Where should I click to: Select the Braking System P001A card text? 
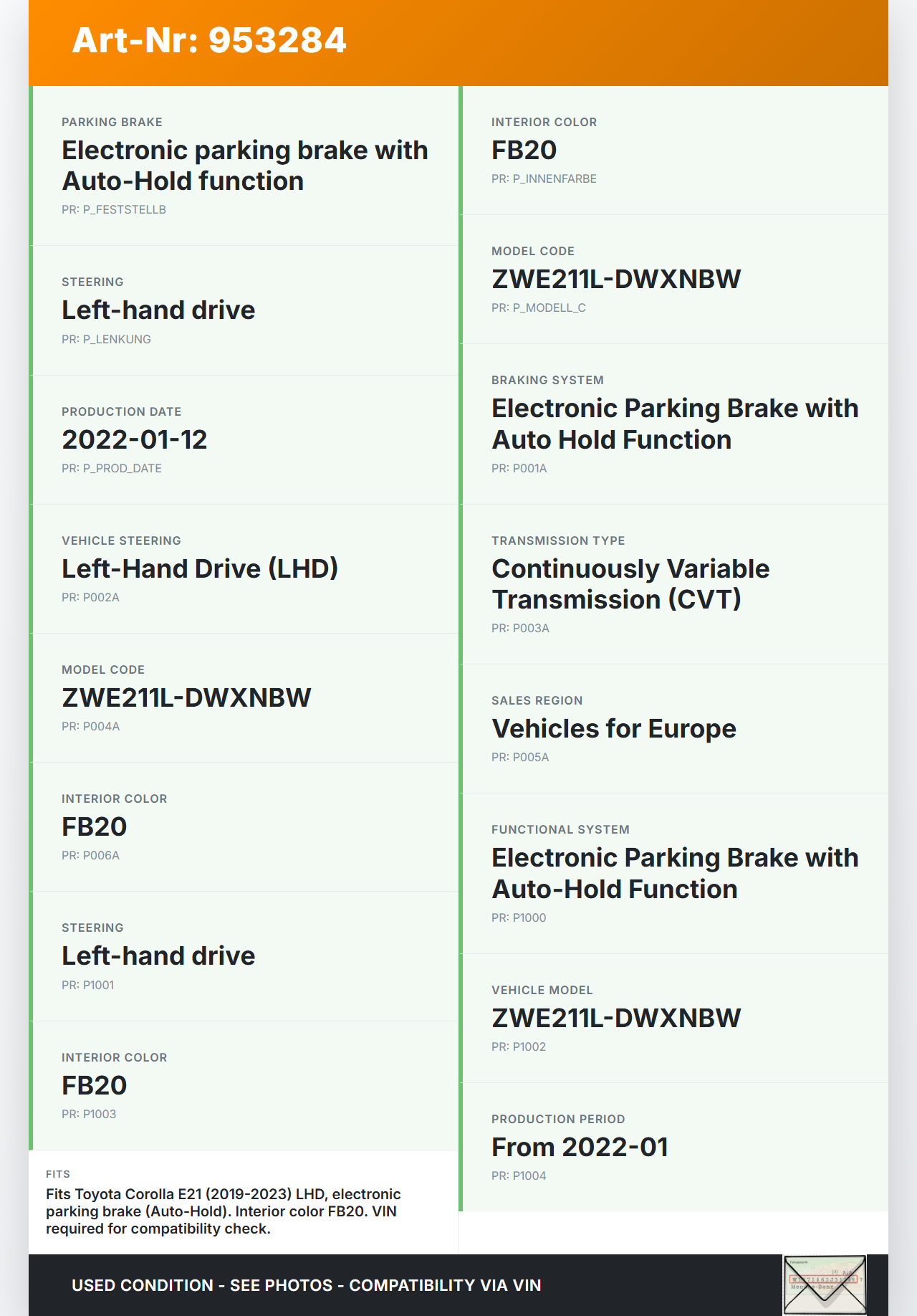674,424
